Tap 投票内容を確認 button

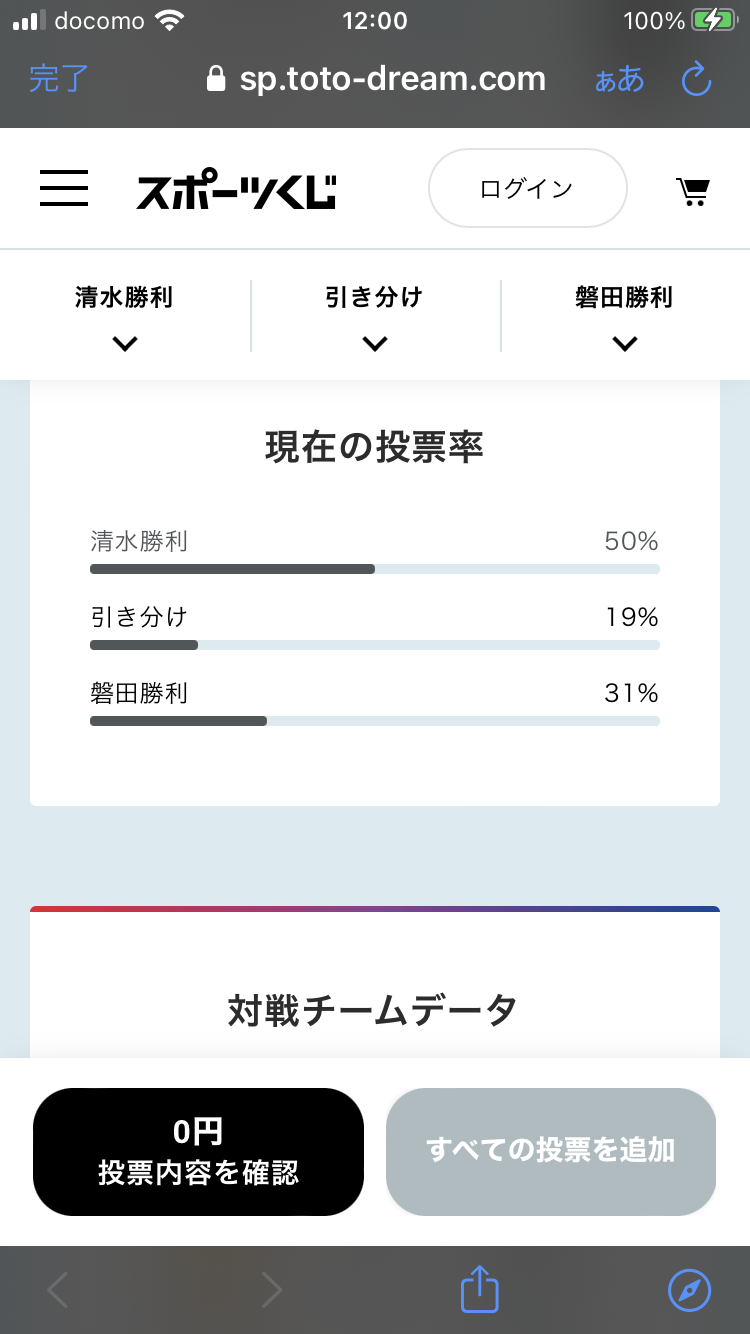click(198, 1152)
